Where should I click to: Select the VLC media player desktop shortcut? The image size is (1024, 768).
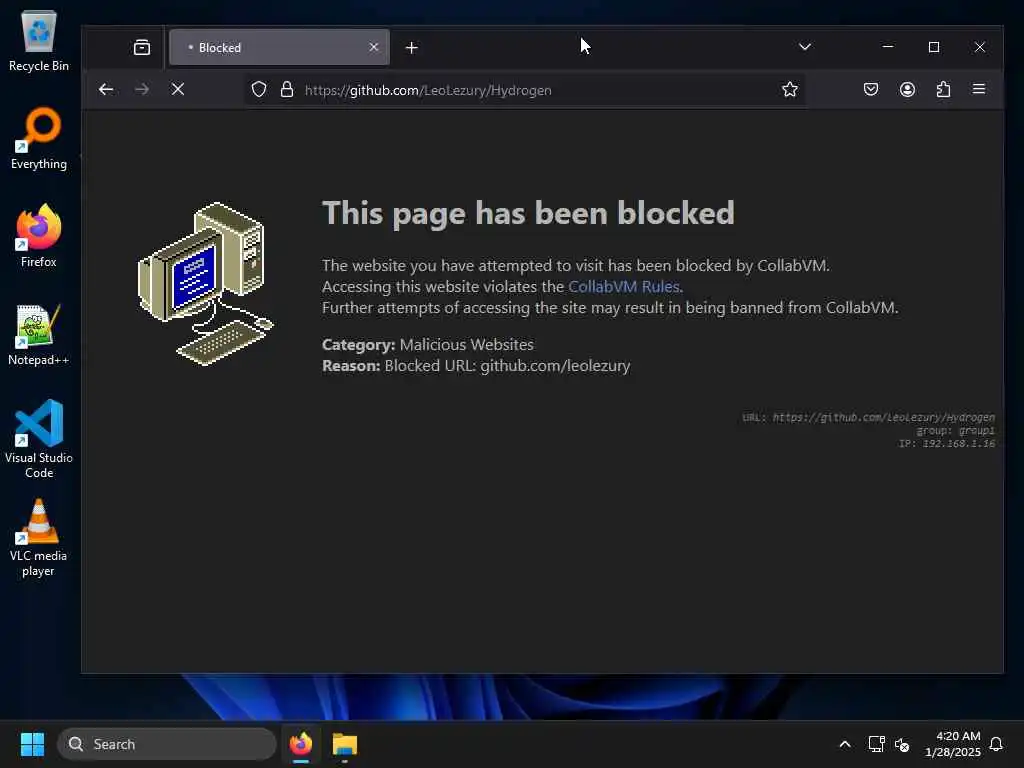(39, 538)
